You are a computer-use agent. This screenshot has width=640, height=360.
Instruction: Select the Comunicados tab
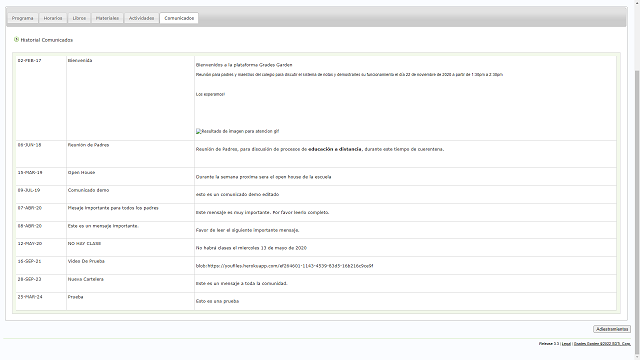179,18
